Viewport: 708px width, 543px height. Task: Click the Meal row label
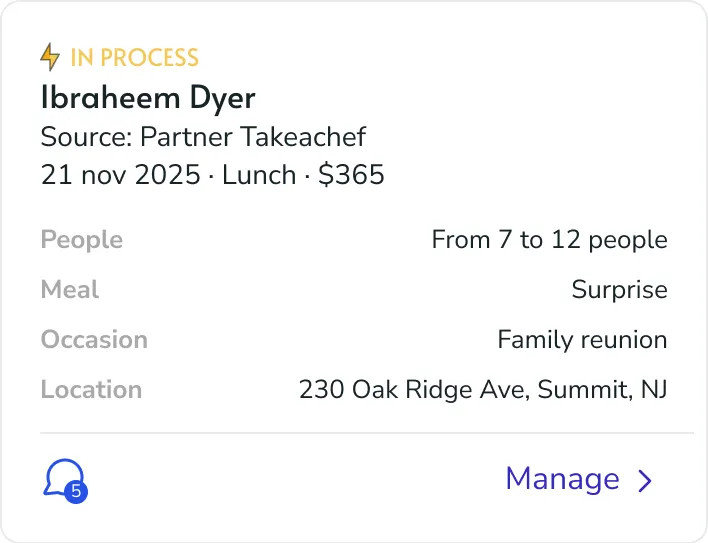pyautogui.click(x=70, y=289)
